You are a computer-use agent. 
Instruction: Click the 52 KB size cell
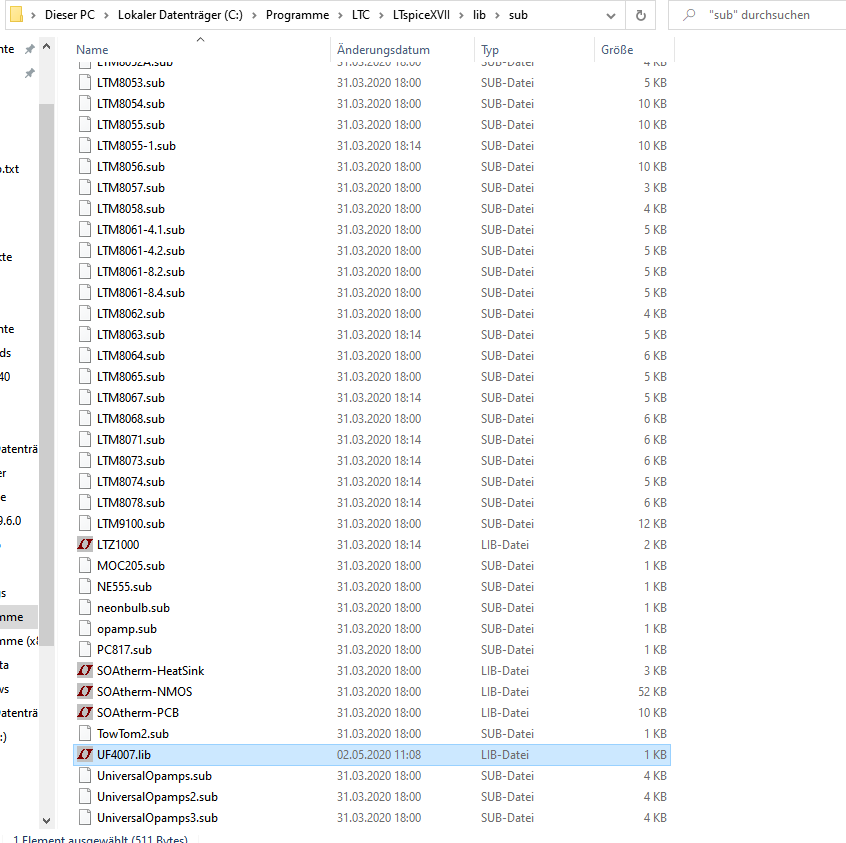pos(652,692)
